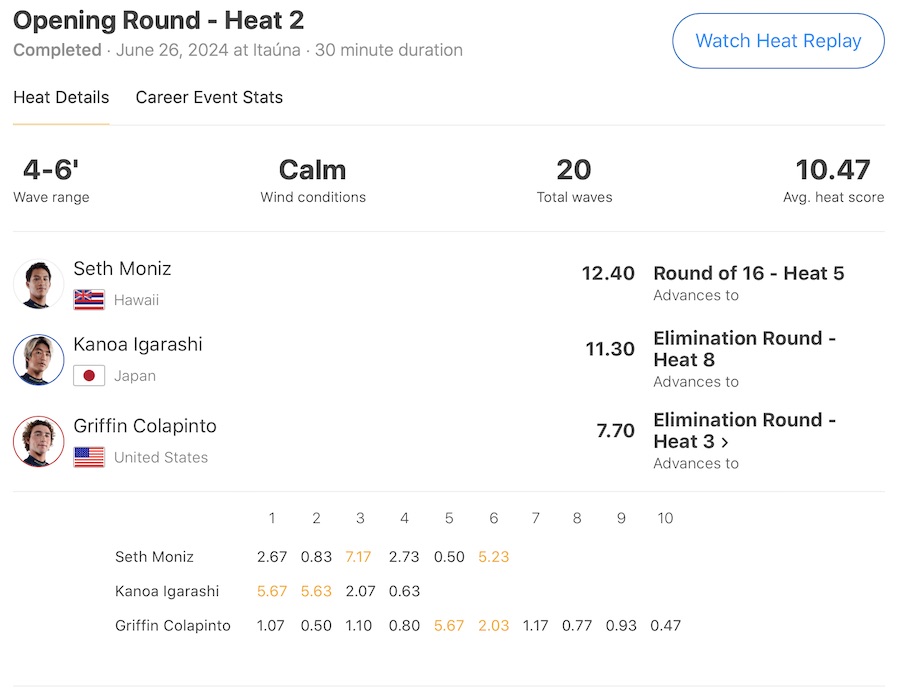Switch to the Career Event Stats tab
This screenshot has height=693, width=900.
209,97
